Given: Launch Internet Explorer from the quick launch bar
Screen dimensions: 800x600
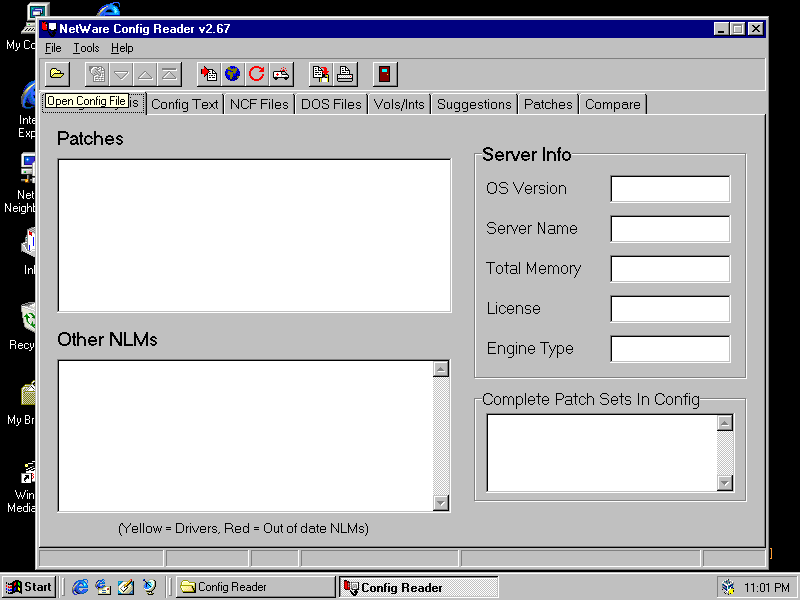Looking at the screenshot, I should click(x=81, y=587).
